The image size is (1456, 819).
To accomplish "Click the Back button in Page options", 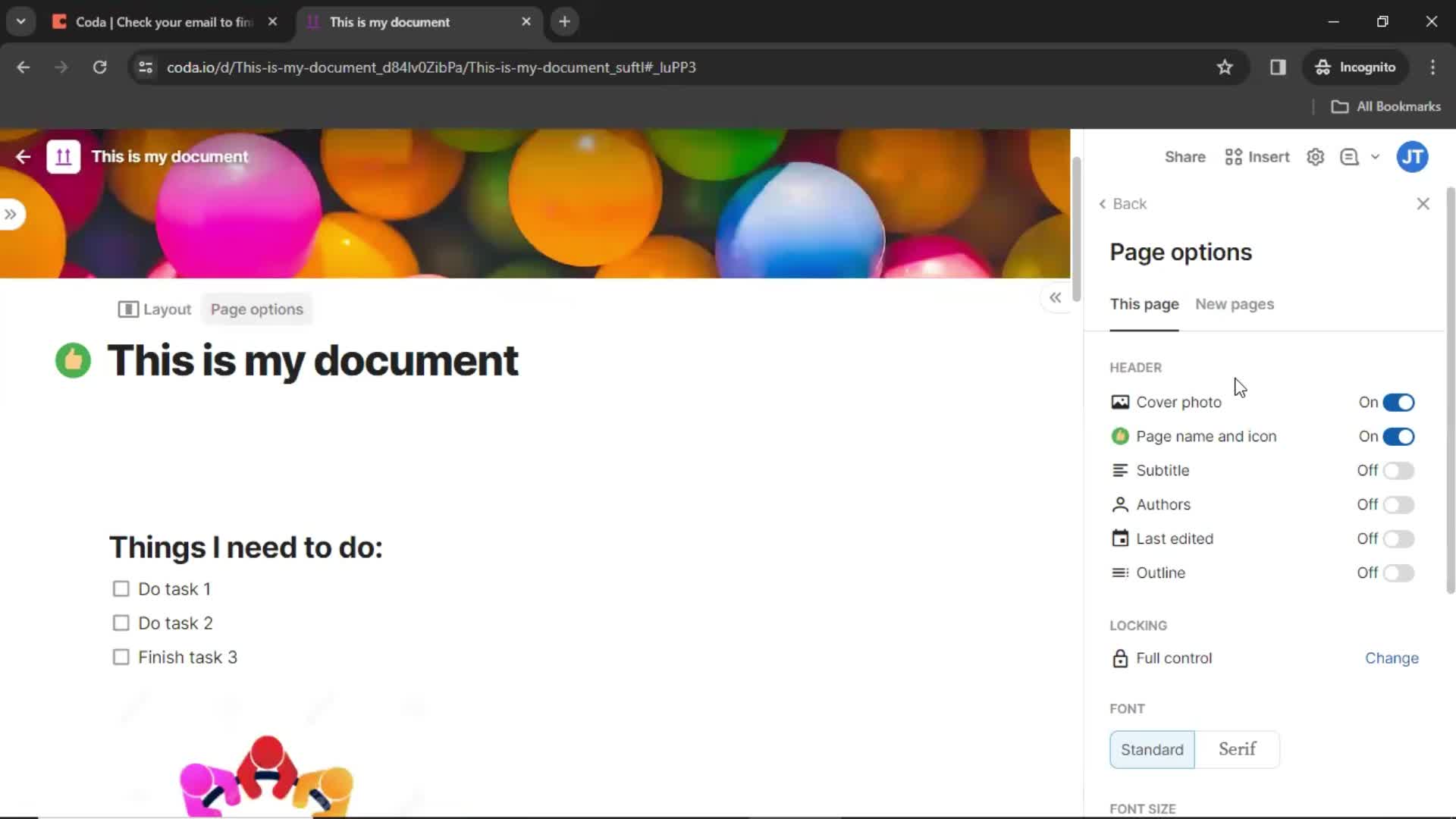I will tap(1122, 203).
